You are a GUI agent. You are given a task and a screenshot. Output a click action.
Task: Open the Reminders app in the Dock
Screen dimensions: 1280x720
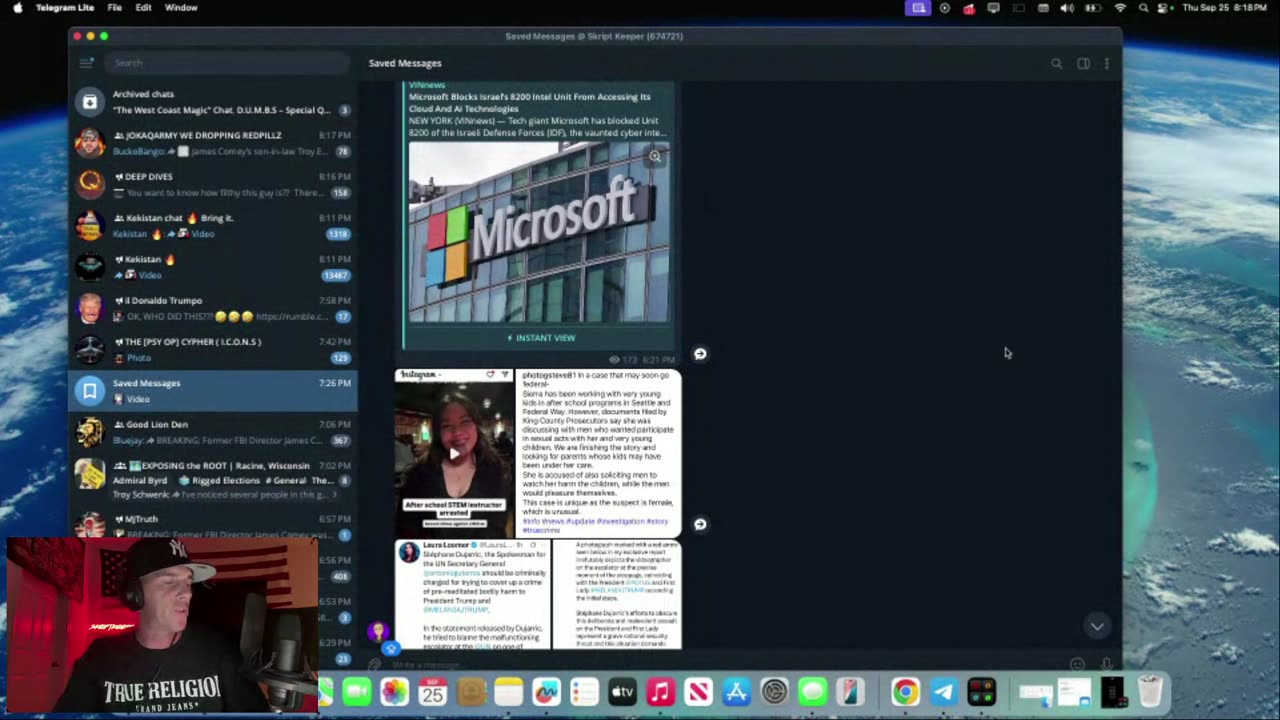584,692
